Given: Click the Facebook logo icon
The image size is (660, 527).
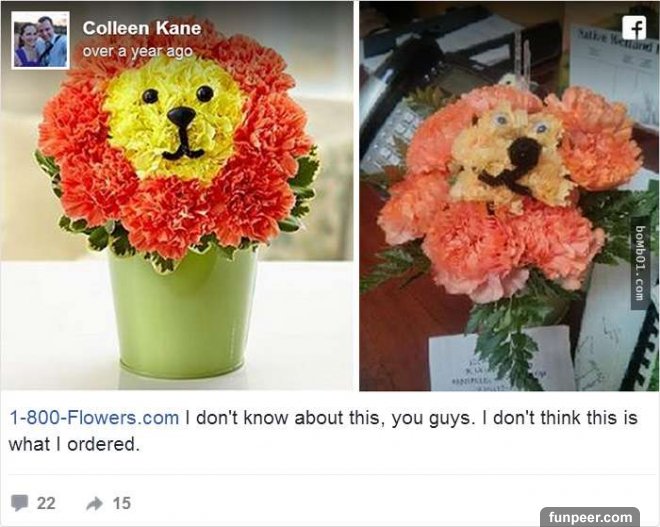Looking at the screenshot, I should click(x=633, y=26).
